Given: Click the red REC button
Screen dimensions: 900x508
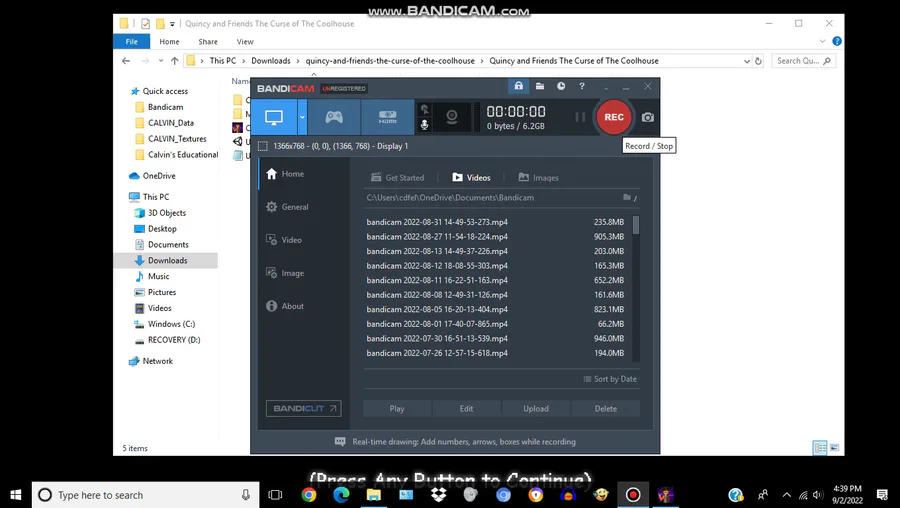Looking at the screenshot, I should pyautogui.click(x=614, y=117).
